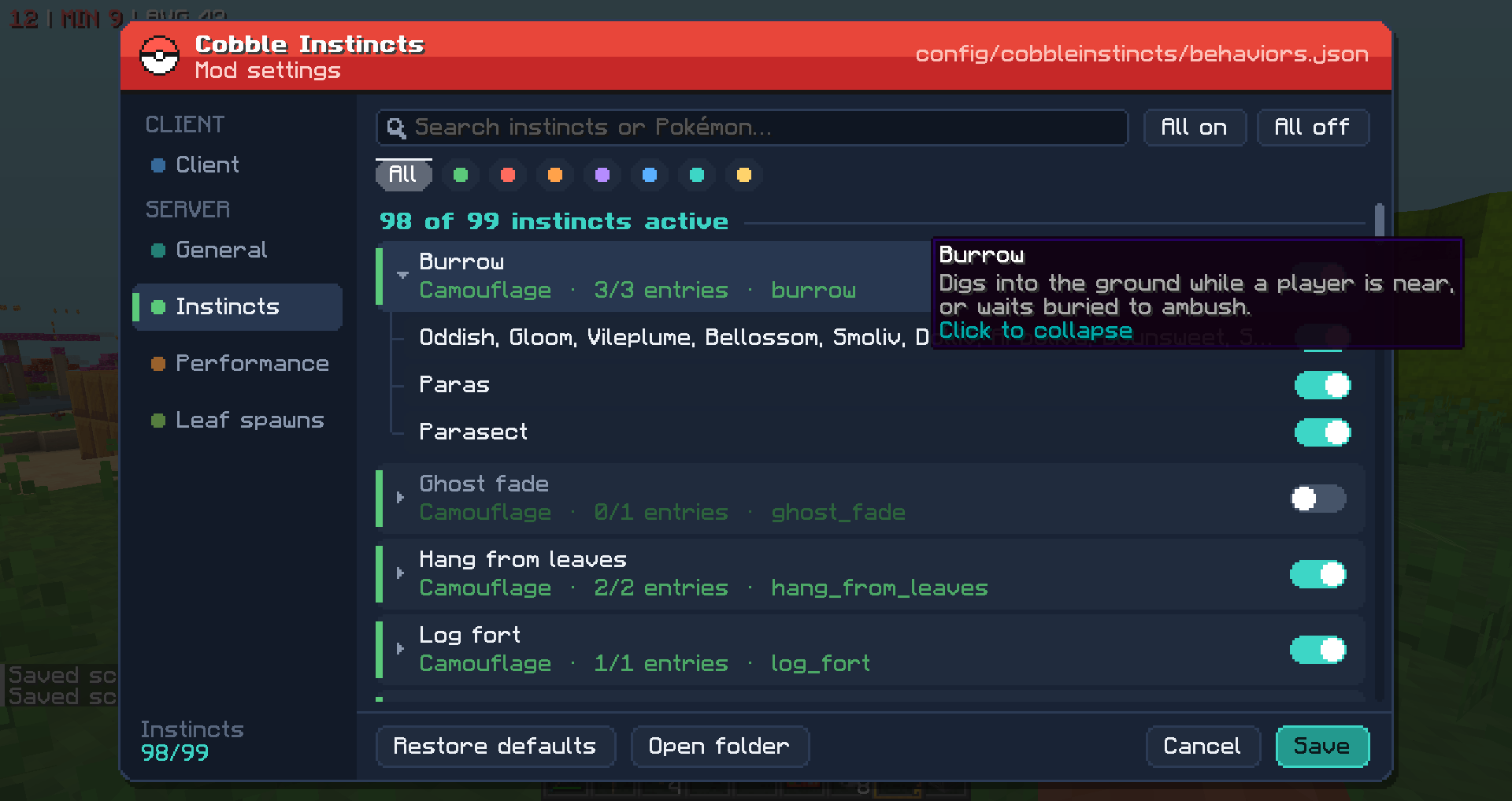1512x801 pixels.
Task: Click the Open folder button
Action: click(x=719, y=746)
